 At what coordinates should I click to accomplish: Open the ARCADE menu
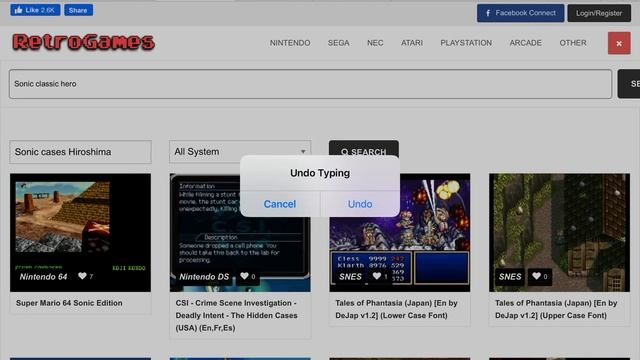(525, 43)
